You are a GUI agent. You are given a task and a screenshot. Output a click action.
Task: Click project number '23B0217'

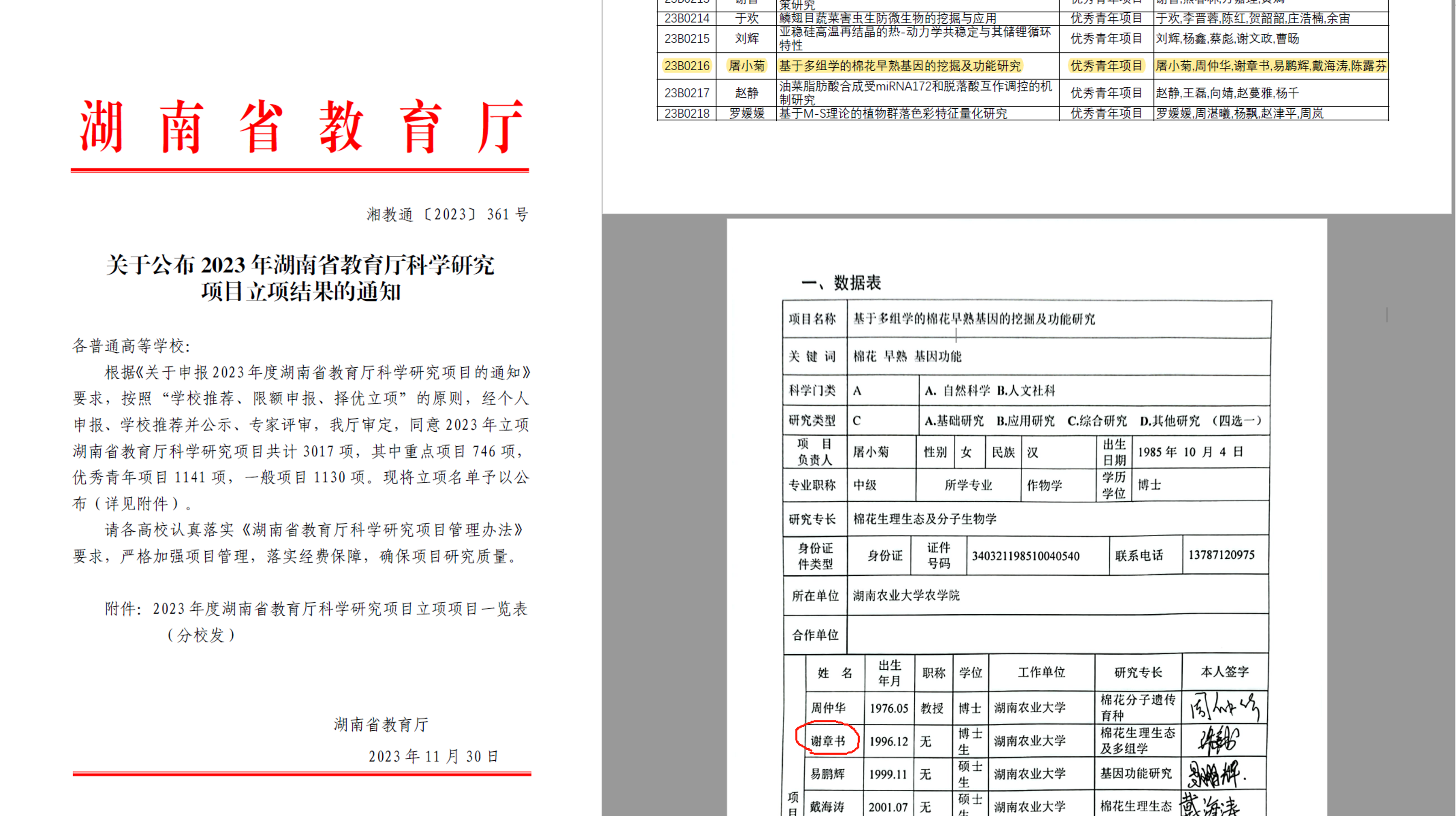(687, 93)
